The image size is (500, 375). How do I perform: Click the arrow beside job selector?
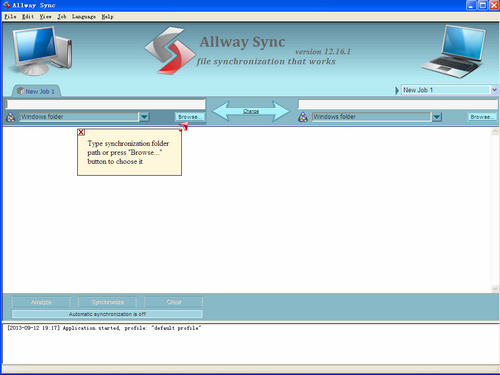click(x=397, y=90)
